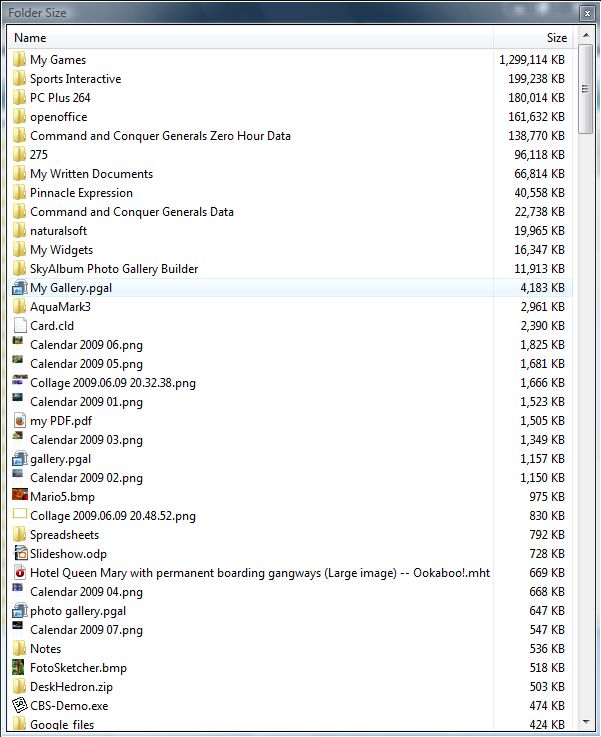The height and width of the screenshot is (737, 601).
Task: Select the Calendar 2009 03.png file name
Action: [x=86, y=440]
